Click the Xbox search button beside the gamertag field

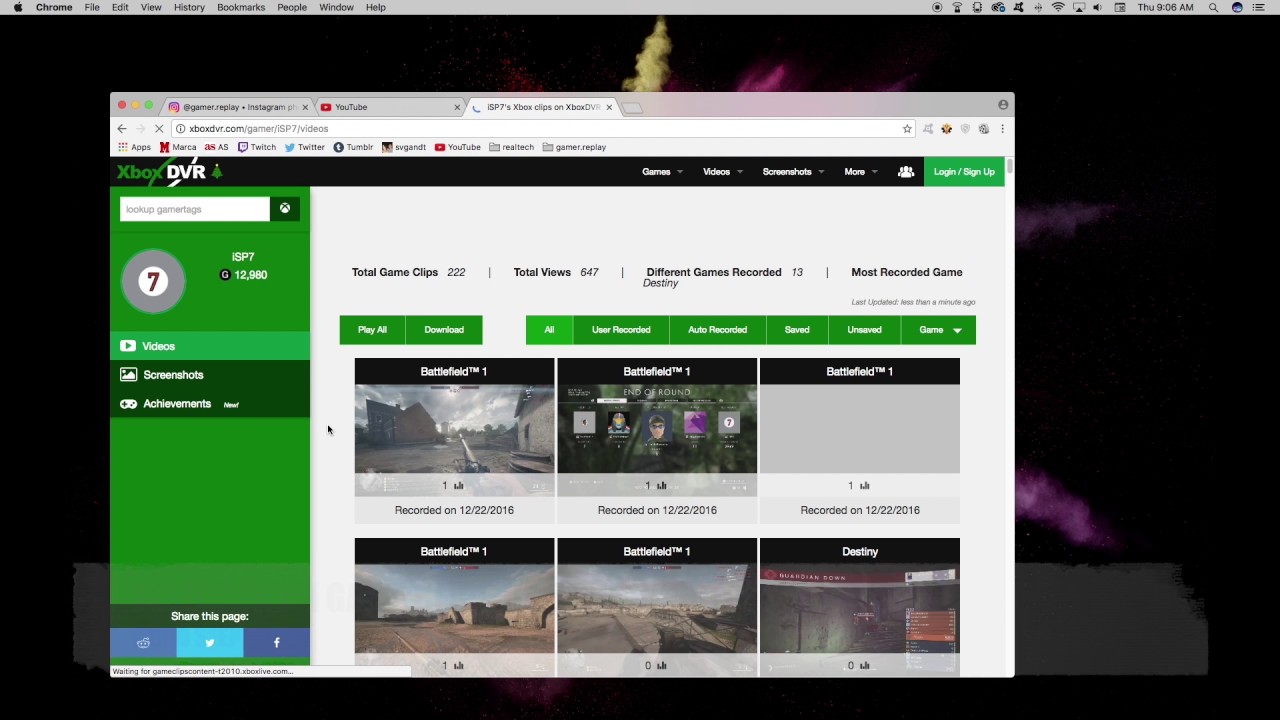pyautogui.click(x=285, y=208)
